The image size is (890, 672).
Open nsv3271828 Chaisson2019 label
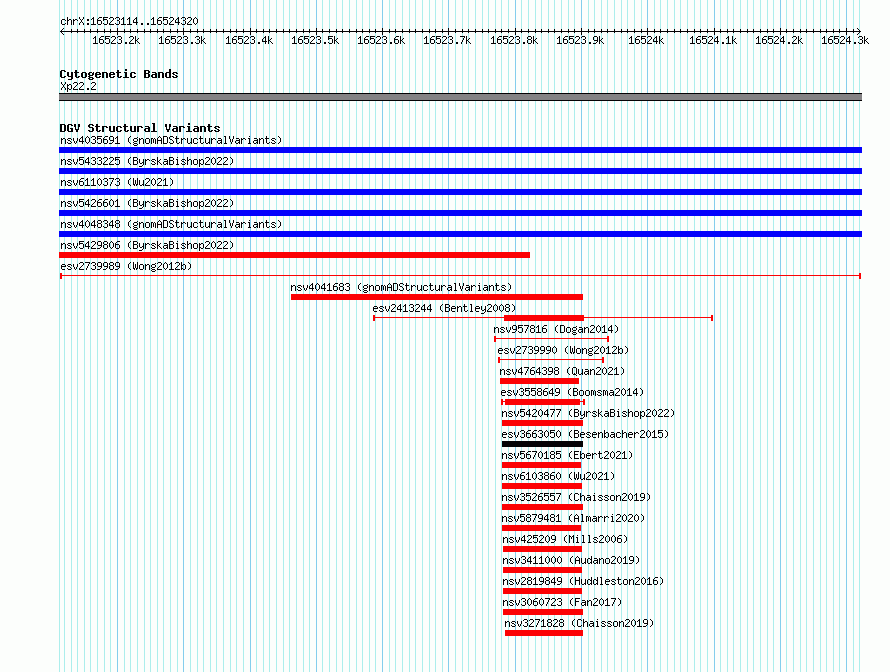(x=579, y=623)
